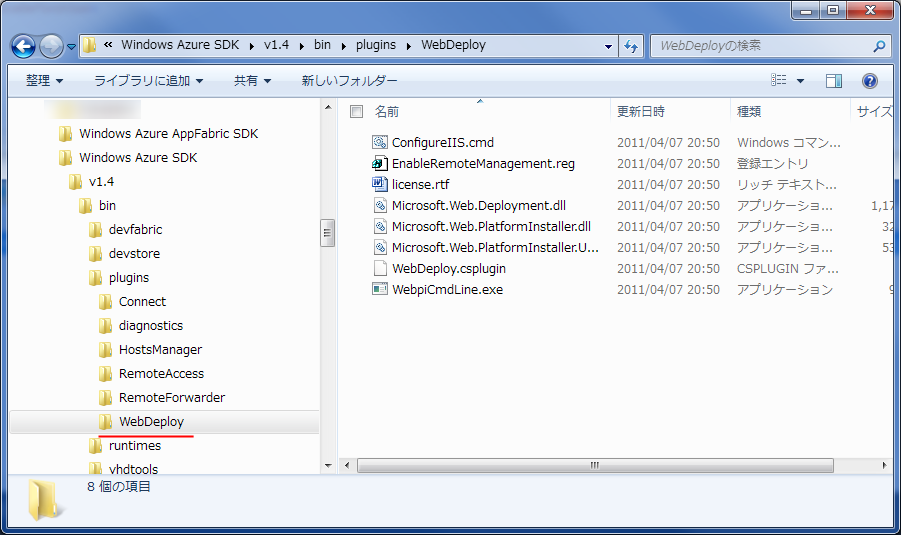This screenshot has height=535, width=901.
Task: Toggle the select-all checkbox in header
Action: [356, 111]
